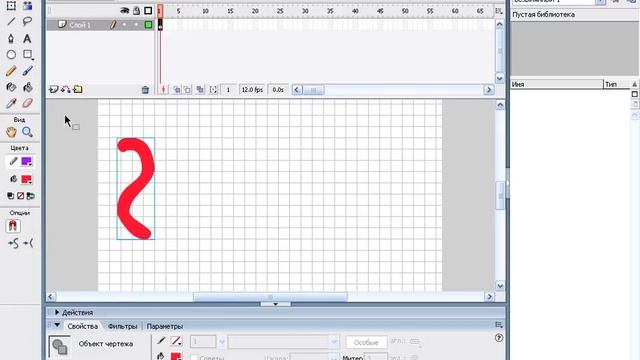640x360 pixels.
Task: Select layer Слой 1 in timeline
Action: pos(80,25)
